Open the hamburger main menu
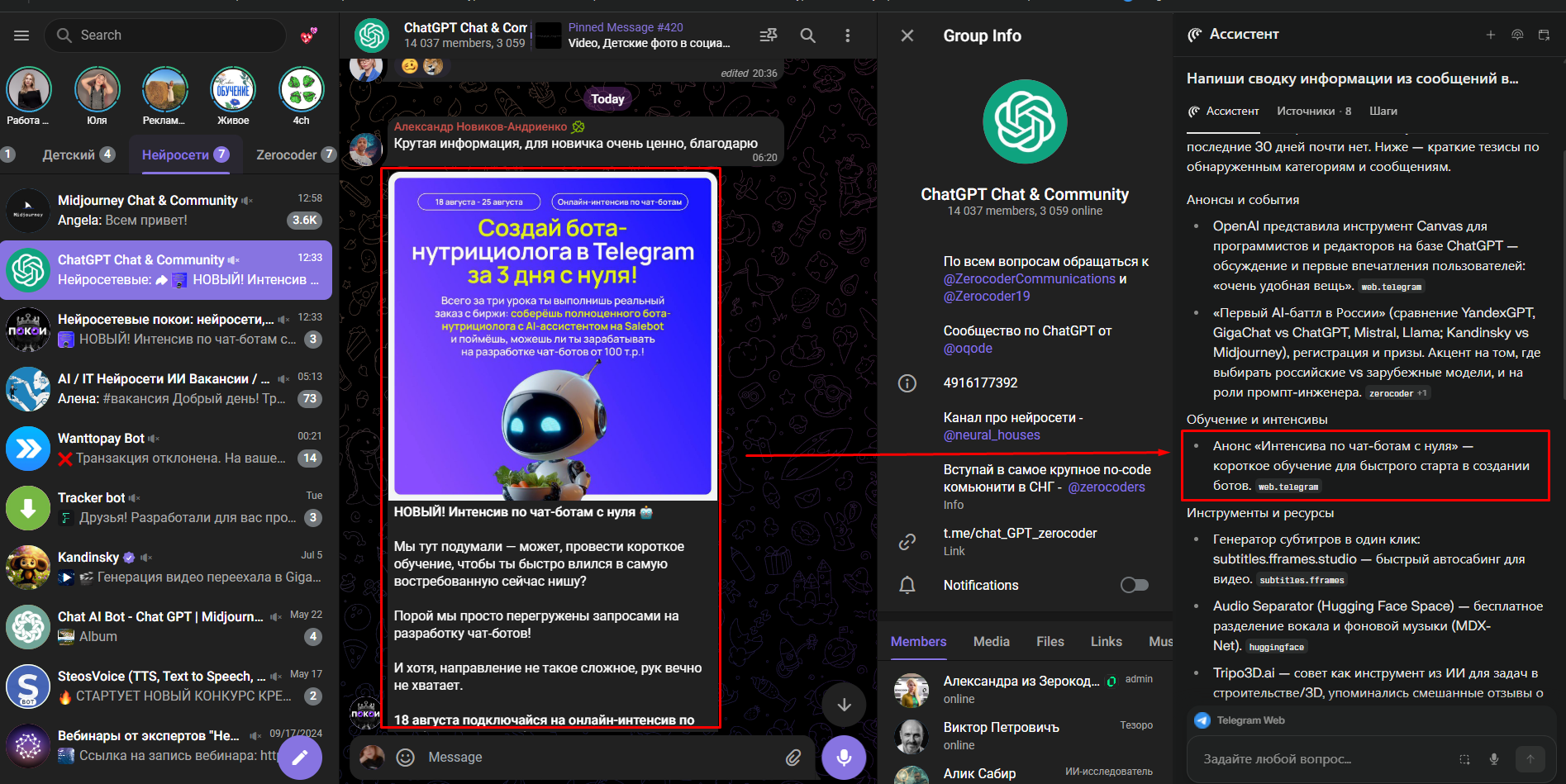 pos(21,36)
